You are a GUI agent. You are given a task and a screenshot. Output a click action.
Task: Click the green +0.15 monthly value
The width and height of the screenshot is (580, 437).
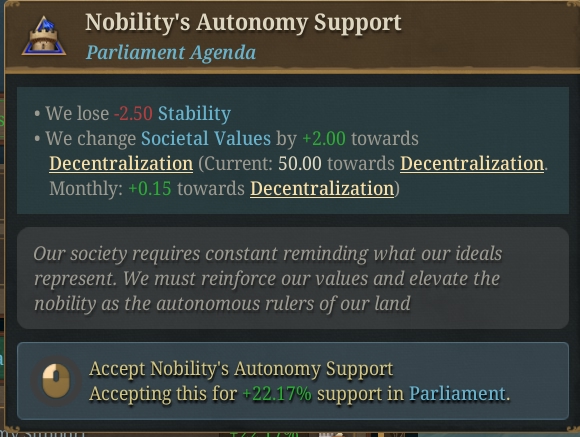(x=150, y=189)
